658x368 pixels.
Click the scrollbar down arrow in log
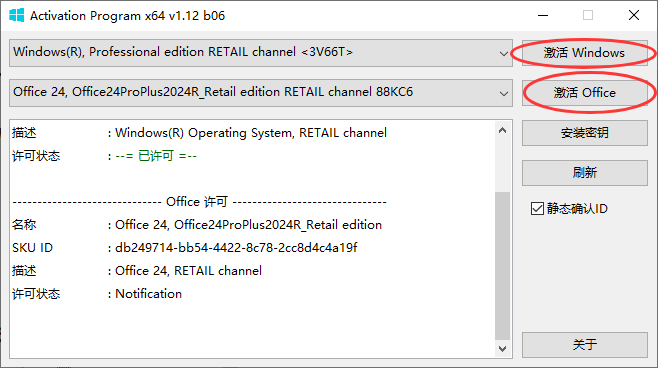[503, 349]
